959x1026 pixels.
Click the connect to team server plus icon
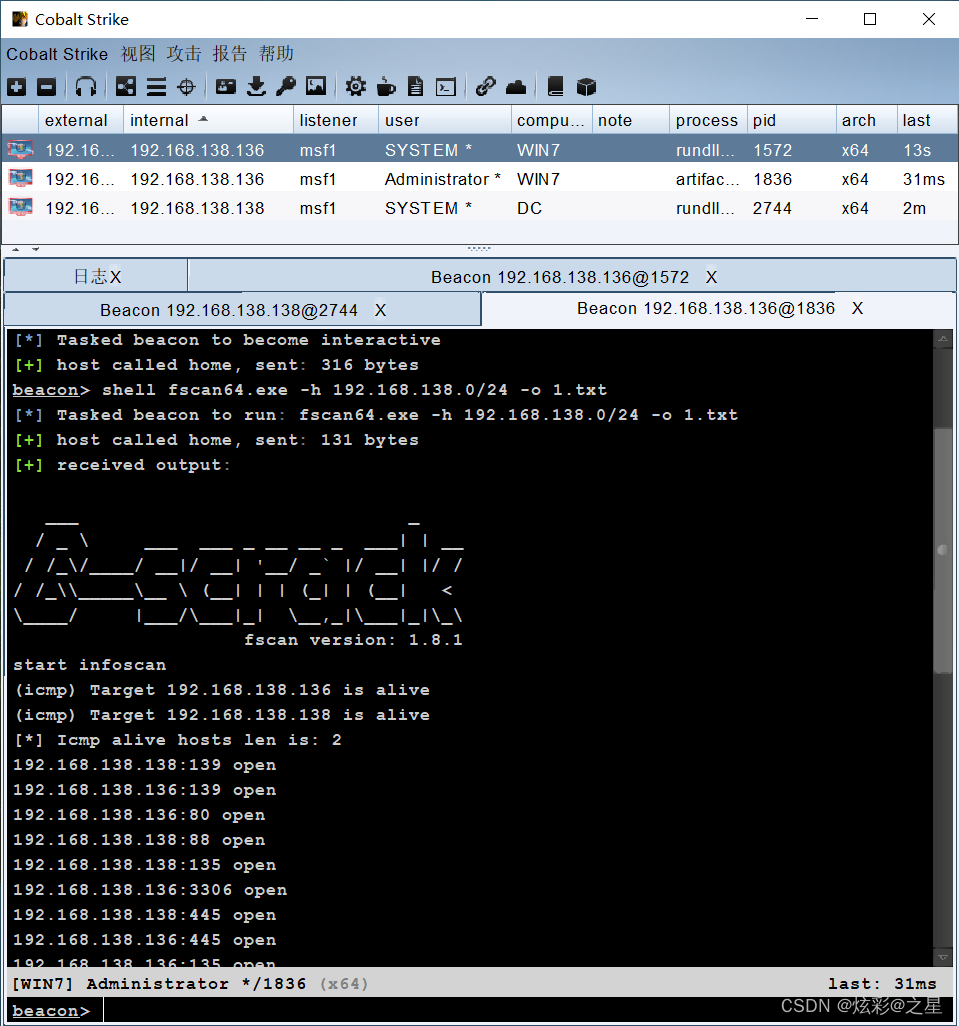click(x=16, y=86)
